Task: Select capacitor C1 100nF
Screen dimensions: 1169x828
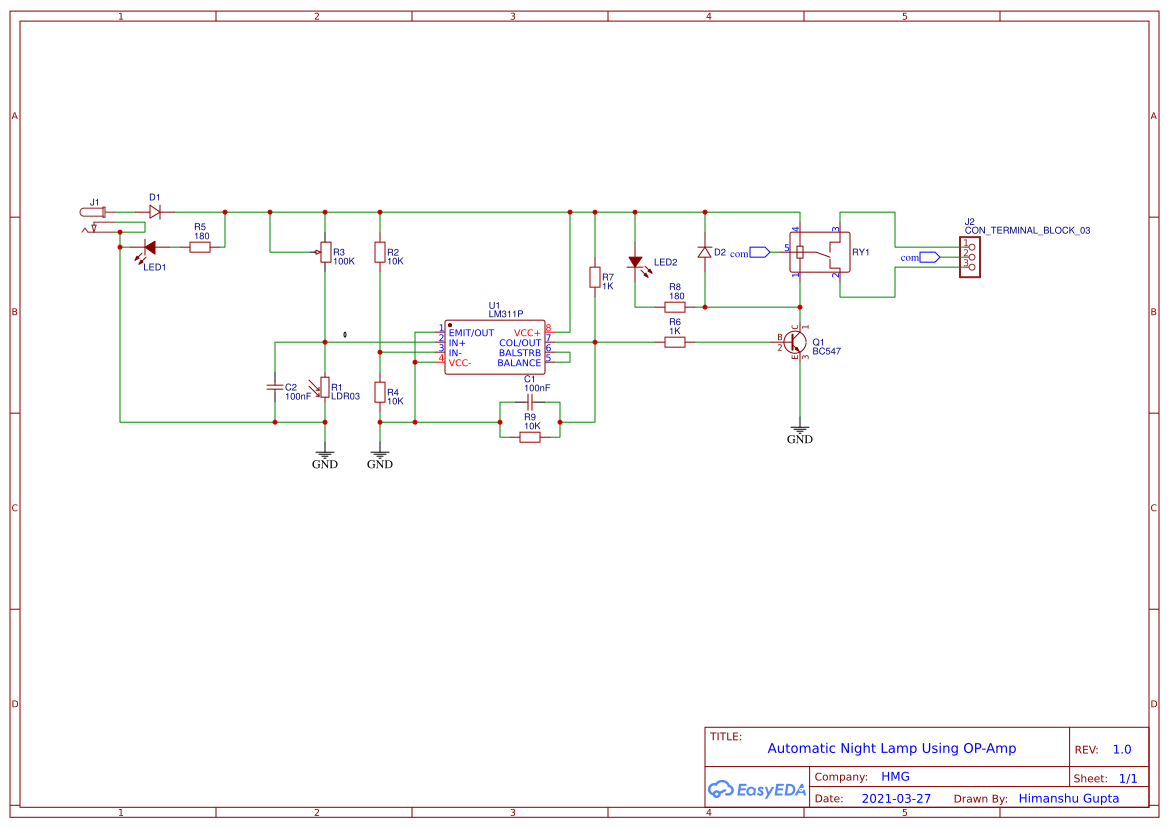Action: pyautogui.click(x=530, y=399)
